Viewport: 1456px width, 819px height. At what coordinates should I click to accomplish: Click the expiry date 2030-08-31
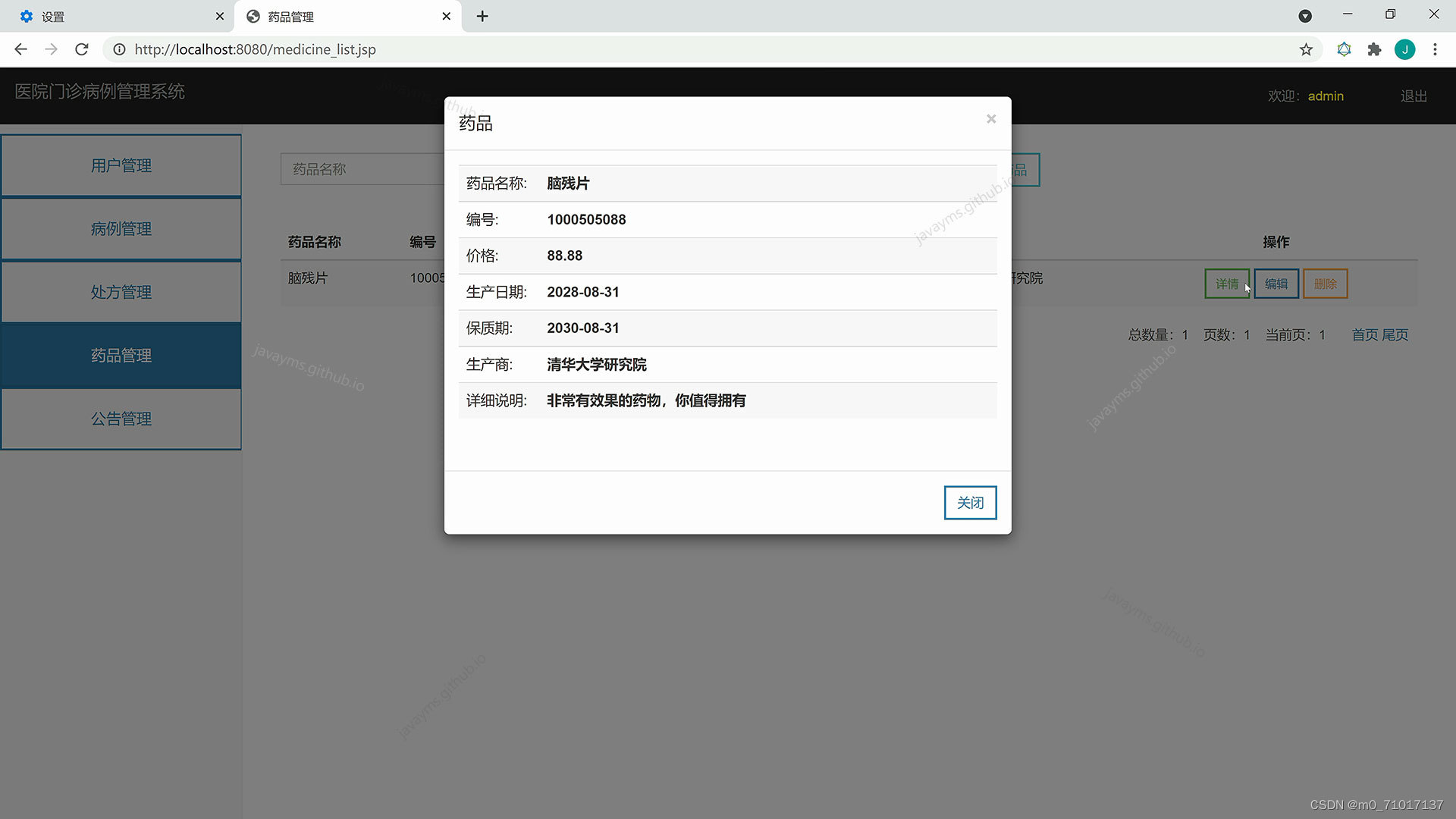point(582,328)
